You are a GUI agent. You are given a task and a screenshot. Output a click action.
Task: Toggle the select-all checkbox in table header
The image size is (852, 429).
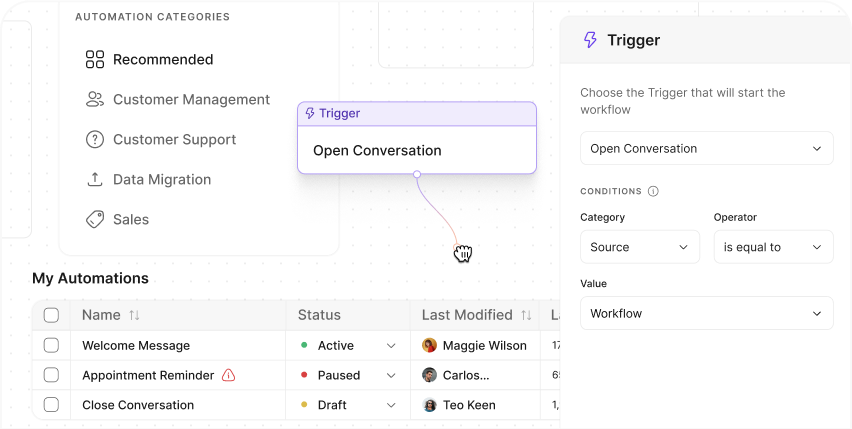click(51, 315)
